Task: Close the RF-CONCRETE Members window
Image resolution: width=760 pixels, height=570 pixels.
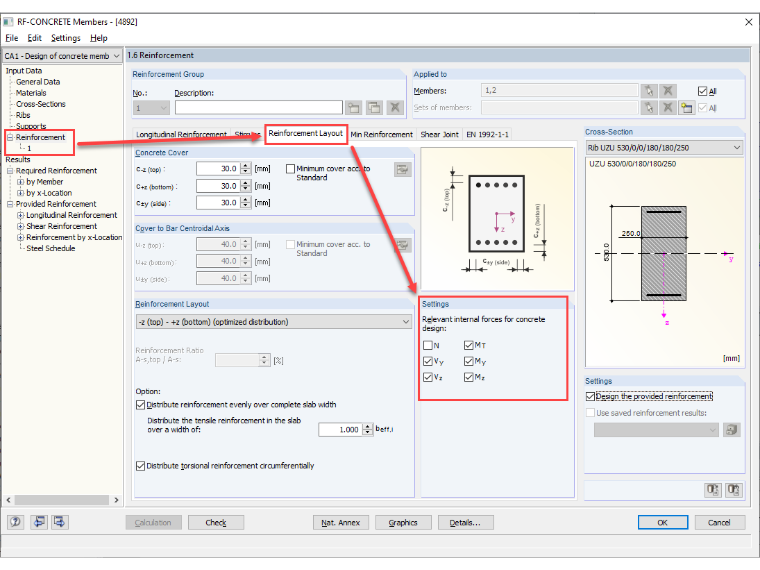Action: [748, 22]
